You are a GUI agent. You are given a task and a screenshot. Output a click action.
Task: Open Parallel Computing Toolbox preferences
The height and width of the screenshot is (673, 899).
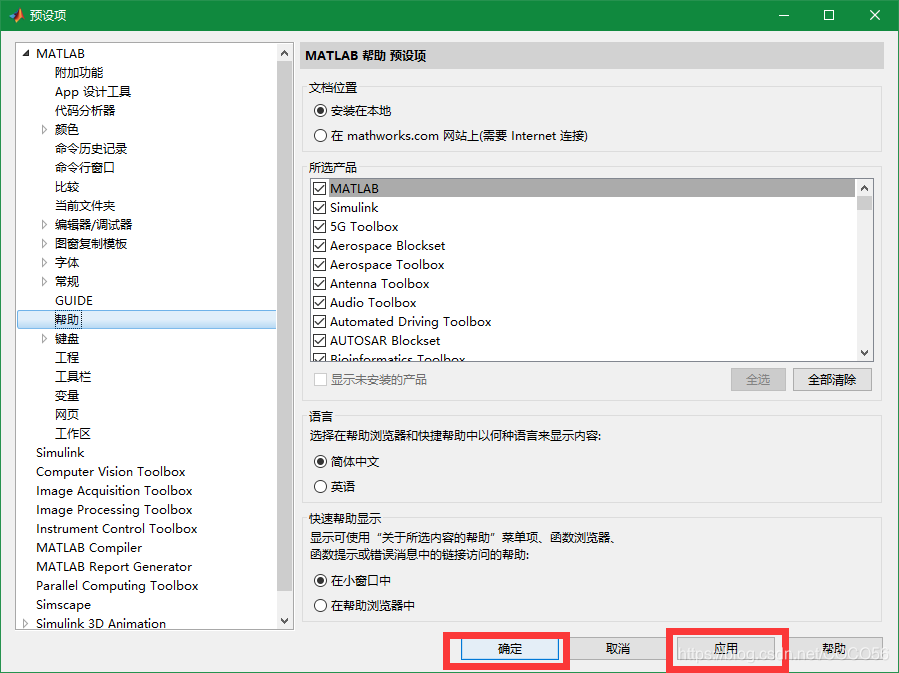(x=117, y=586)
